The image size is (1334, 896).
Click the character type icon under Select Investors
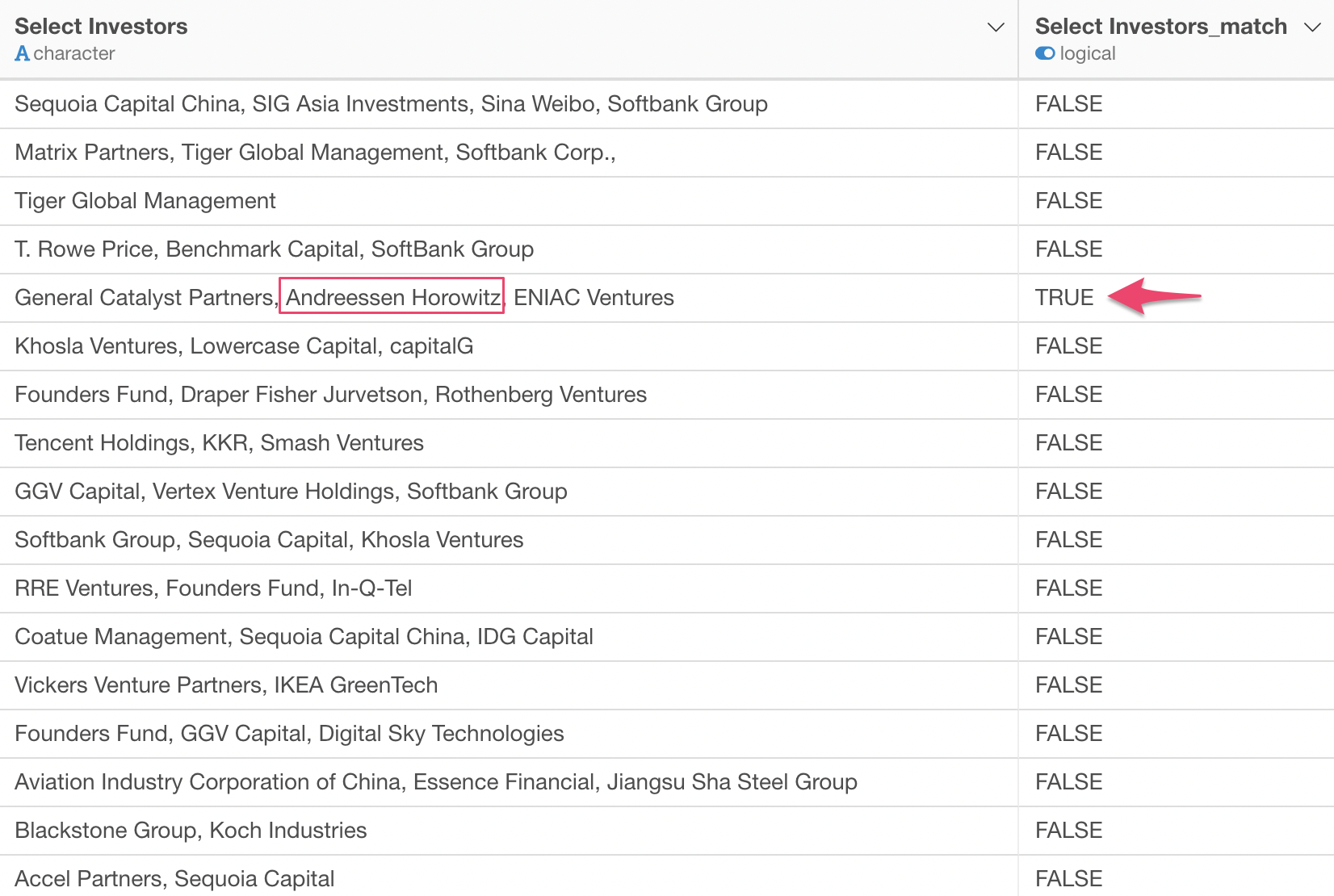[22, 53]
